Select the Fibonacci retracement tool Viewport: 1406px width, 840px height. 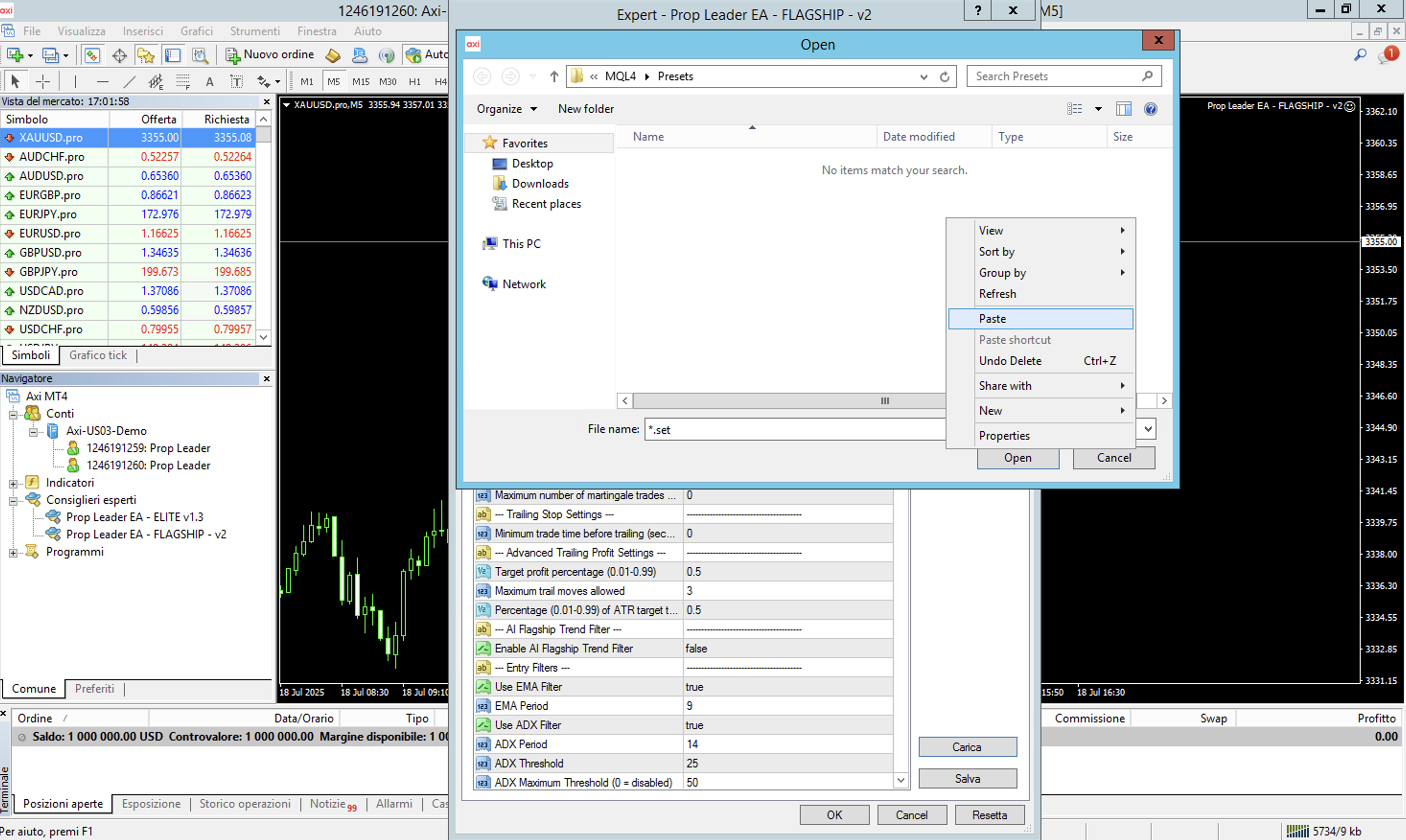click(x=182, y=82)
